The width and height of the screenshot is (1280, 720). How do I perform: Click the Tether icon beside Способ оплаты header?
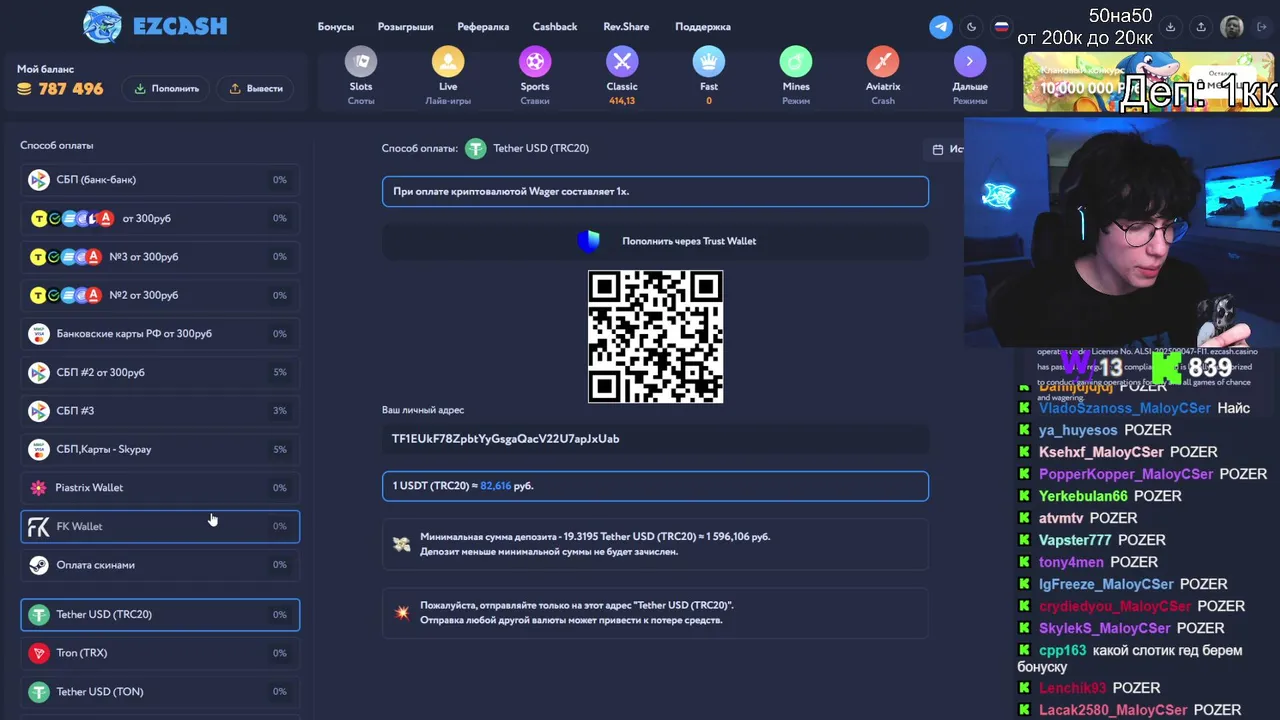(475, 148)
